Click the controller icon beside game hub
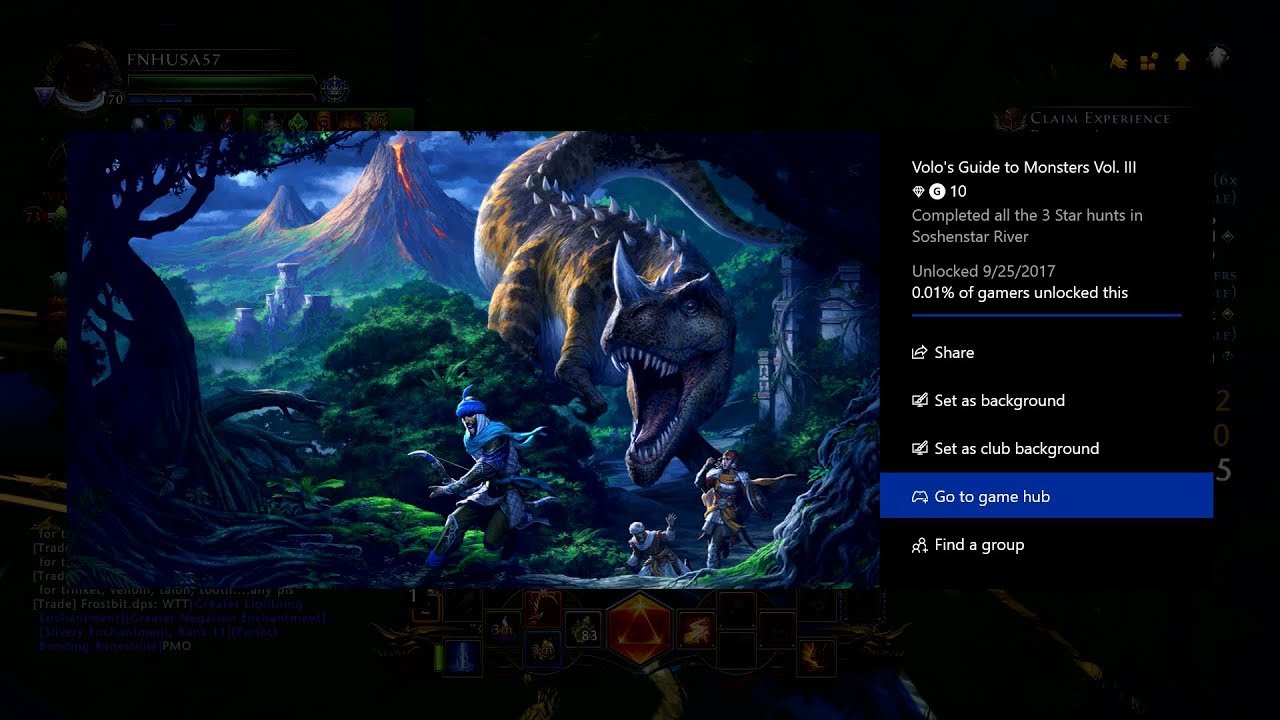 click(x=919, y=496)
